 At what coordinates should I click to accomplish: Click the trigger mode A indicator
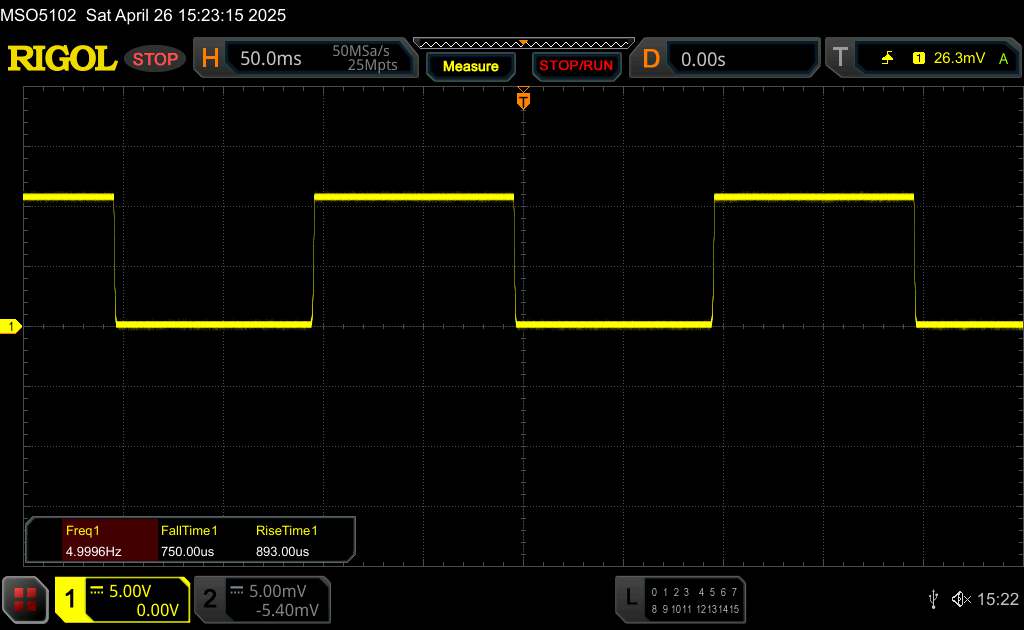(1004, 59)
